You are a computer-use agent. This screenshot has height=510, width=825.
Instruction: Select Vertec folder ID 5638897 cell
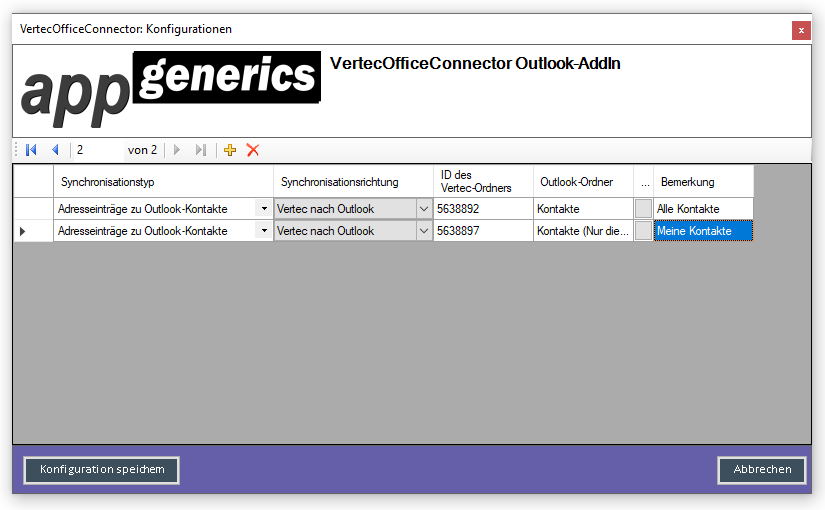click(x=483, y=231)
